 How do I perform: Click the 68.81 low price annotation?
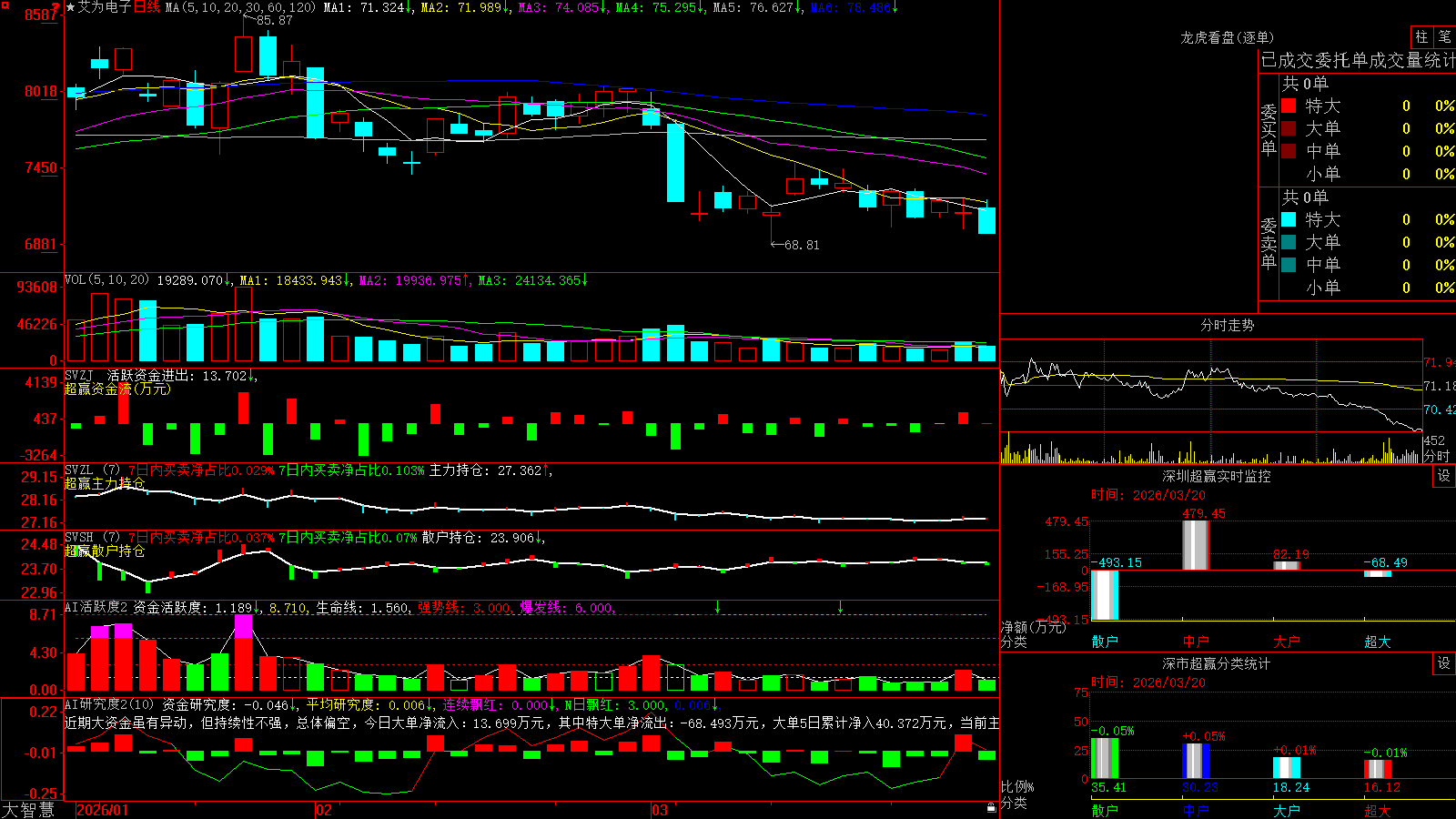[801, 245]
